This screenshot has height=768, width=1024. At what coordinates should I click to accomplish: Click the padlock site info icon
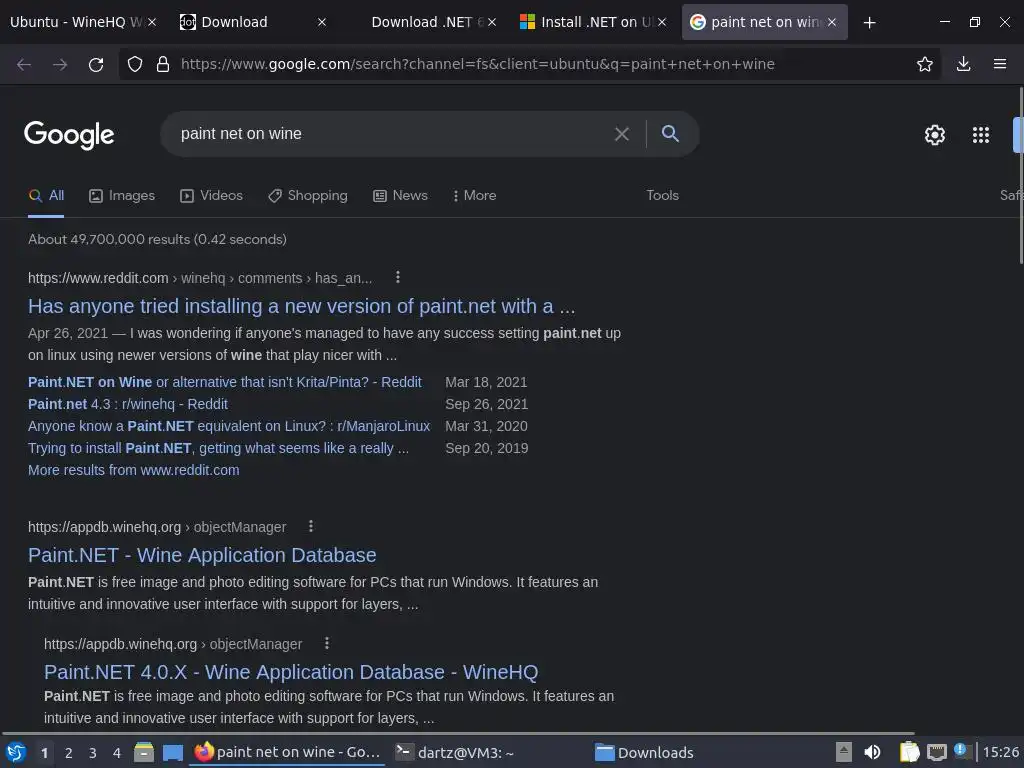(x=163, y=64)
